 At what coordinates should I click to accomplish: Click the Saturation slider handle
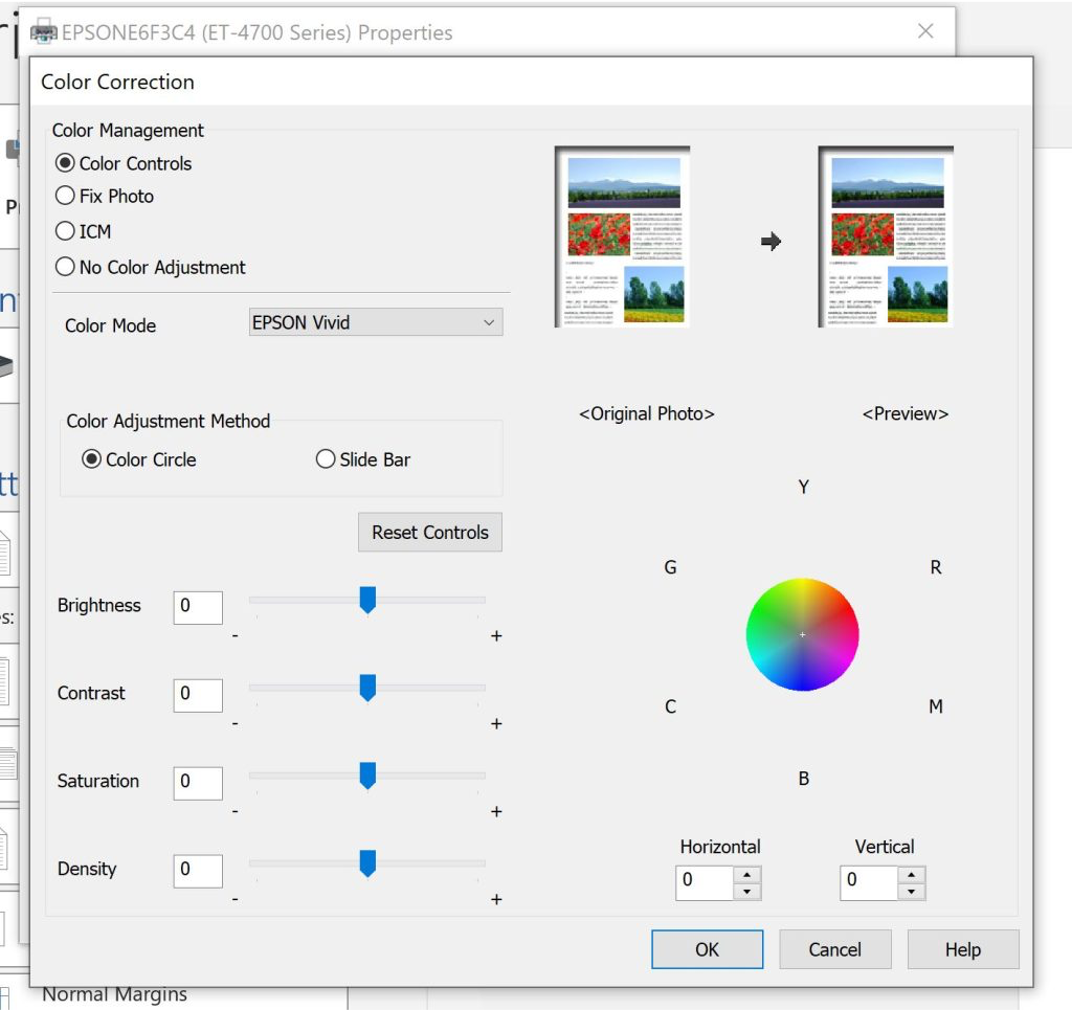click(369, 775)
